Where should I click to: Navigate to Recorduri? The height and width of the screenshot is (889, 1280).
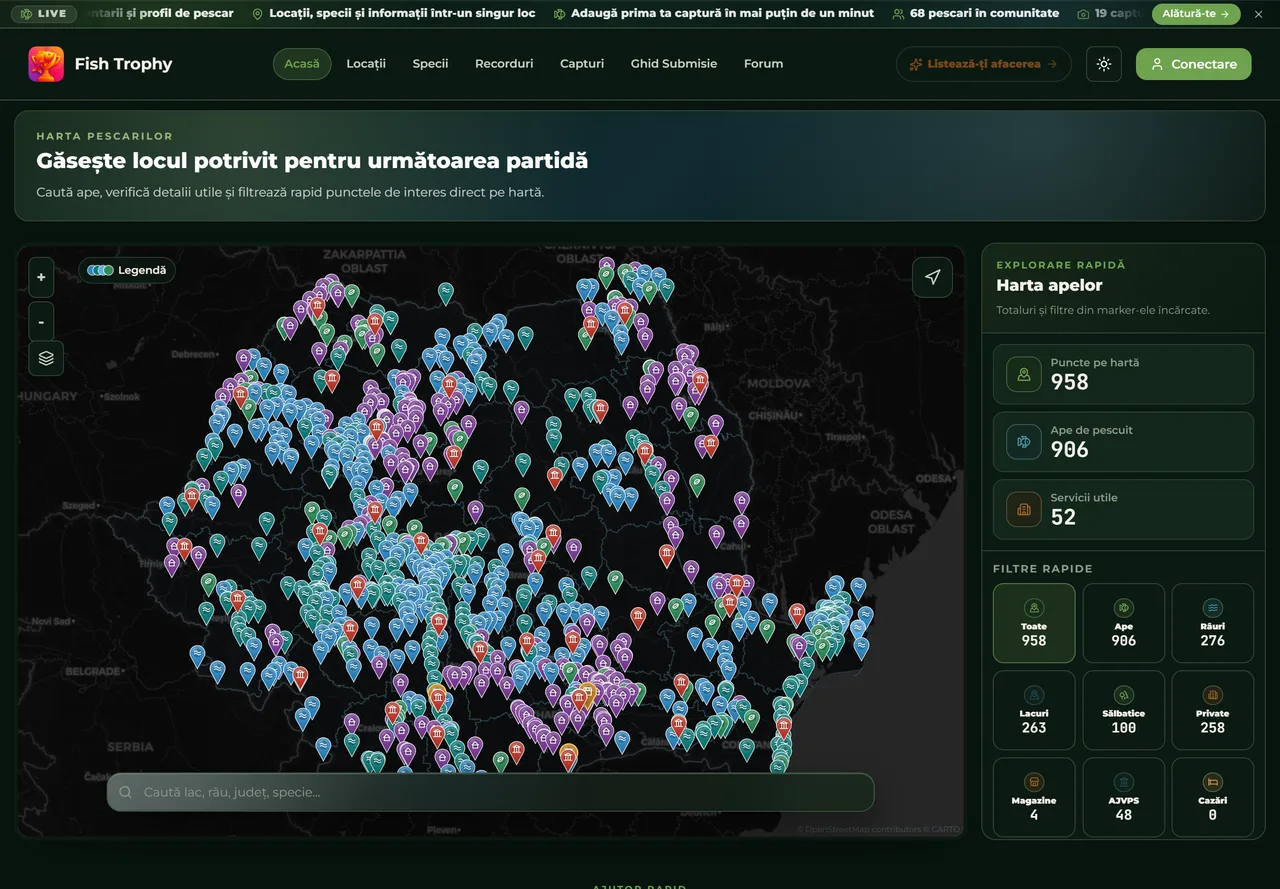[504, 64]
